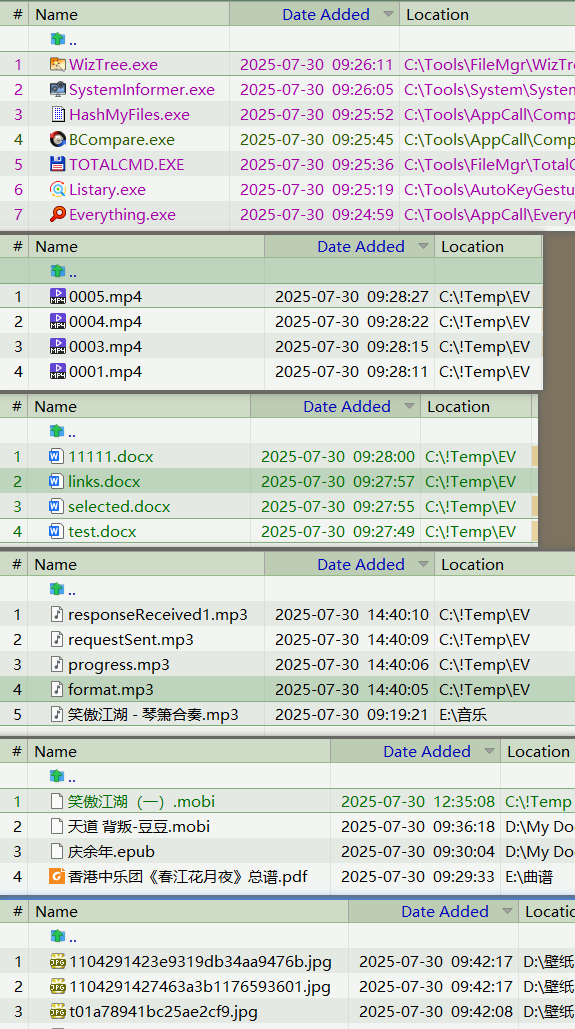Click date 2025-07-30 09:28:11
Image resolution: width=575 pixels, height=1029 pixels.
[x=352, y=371]
